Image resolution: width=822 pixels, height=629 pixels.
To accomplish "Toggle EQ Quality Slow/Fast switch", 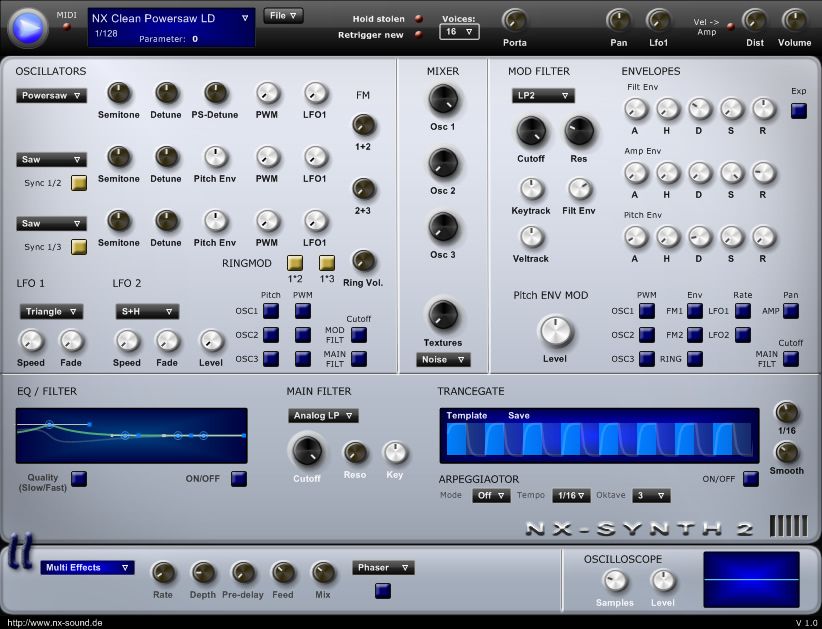I will click(x=79, y=479).
